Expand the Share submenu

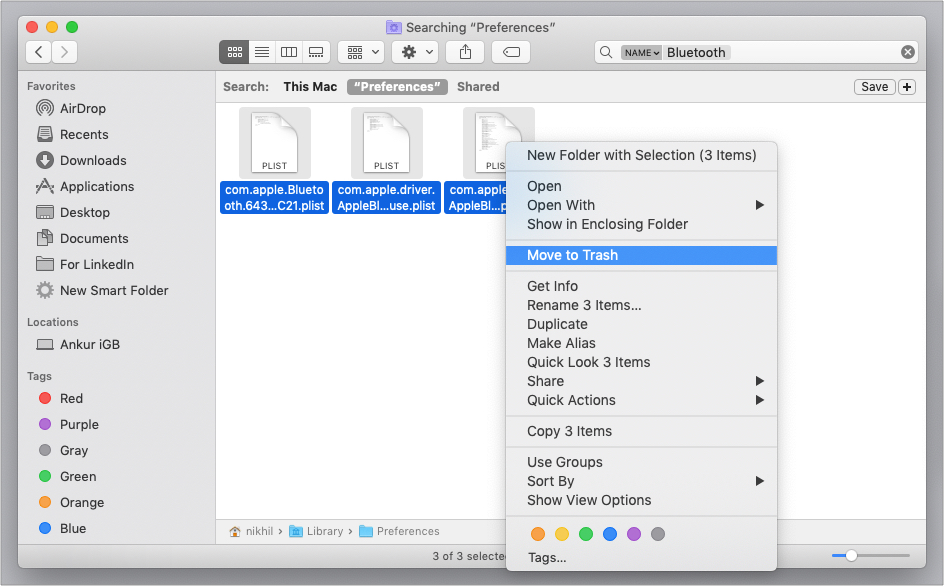pos(641,381)
